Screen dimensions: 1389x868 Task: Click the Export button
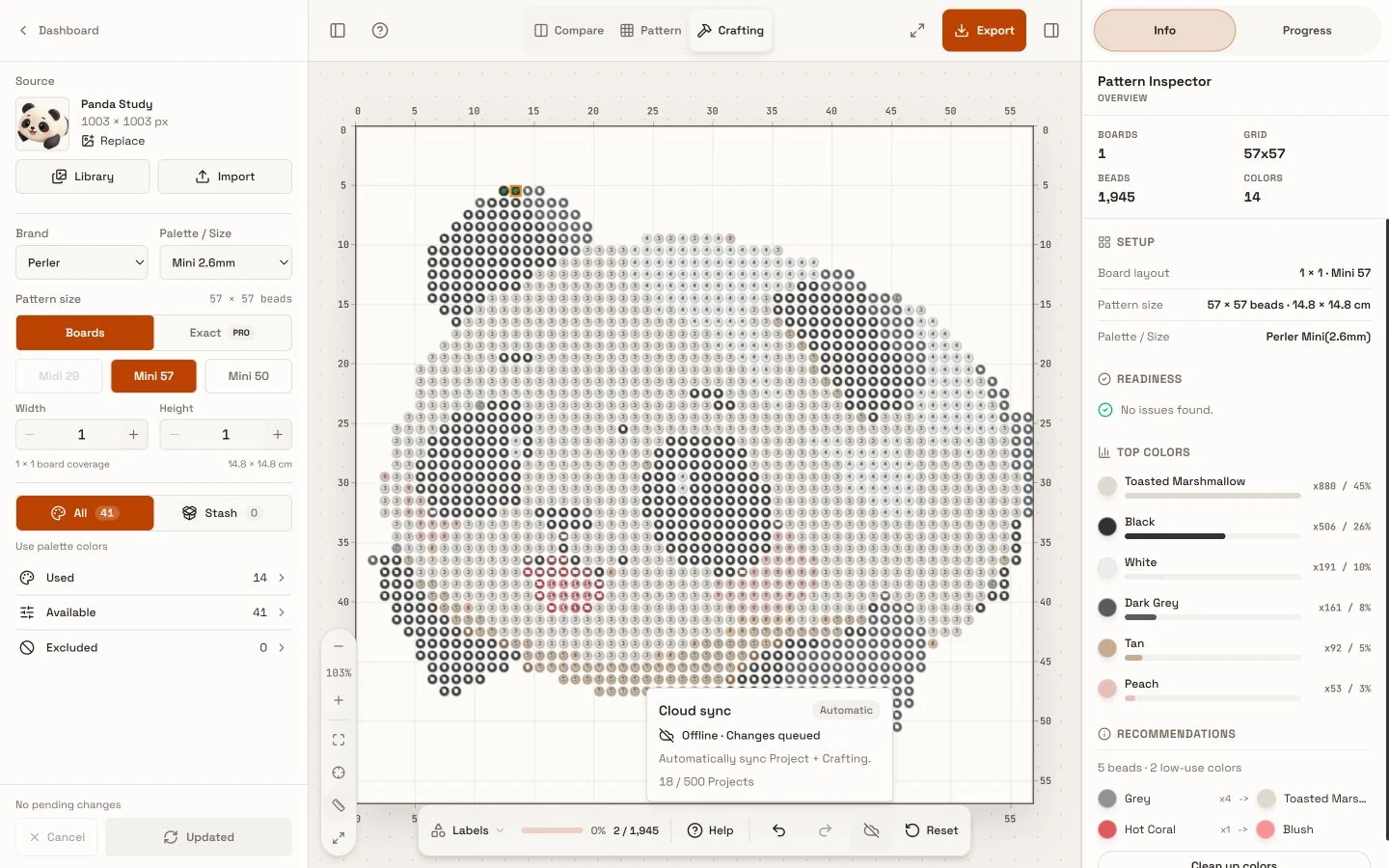tap(984, 31)
